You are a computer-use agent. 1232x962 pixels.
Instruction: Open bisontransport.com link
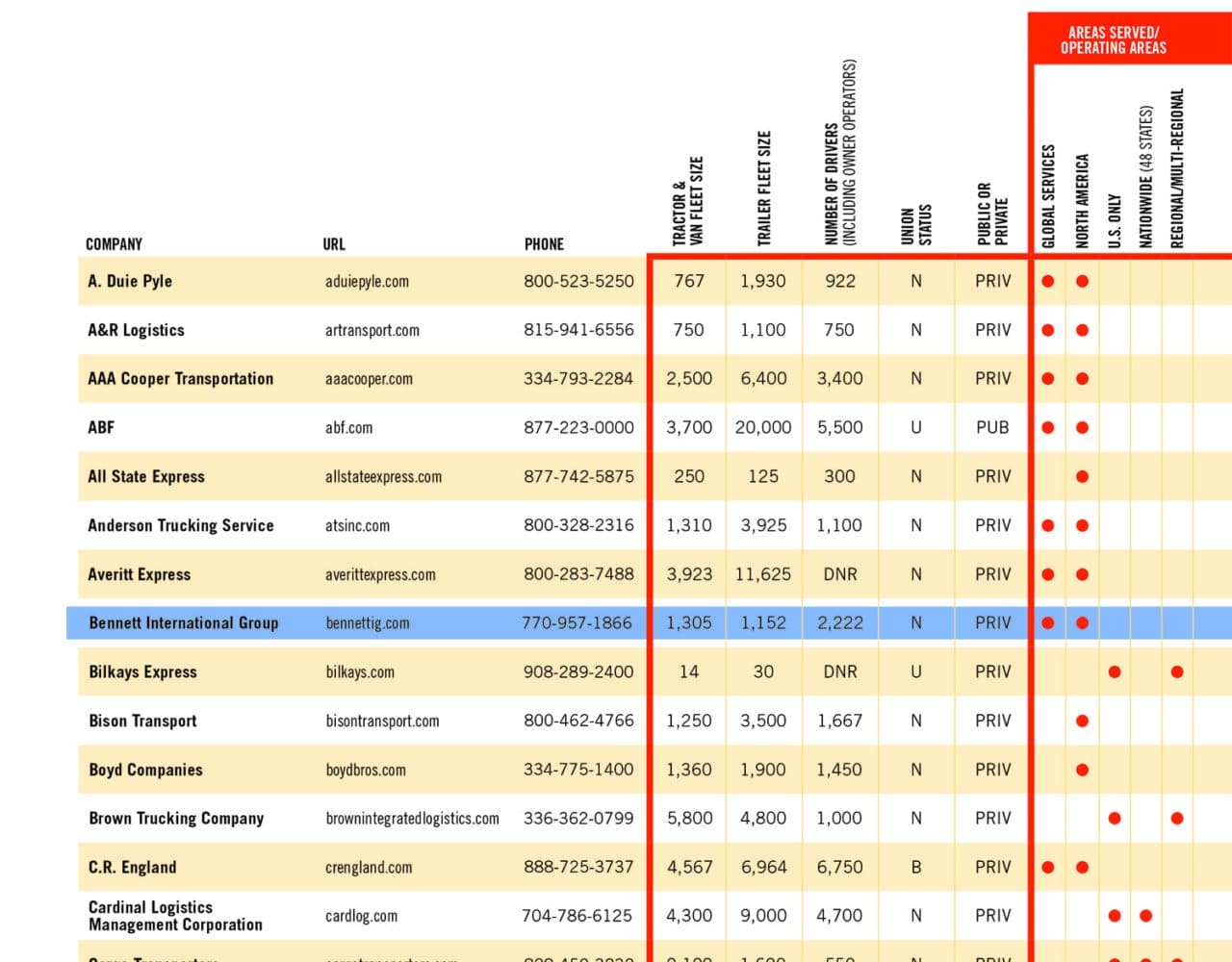tap(382, 721)
